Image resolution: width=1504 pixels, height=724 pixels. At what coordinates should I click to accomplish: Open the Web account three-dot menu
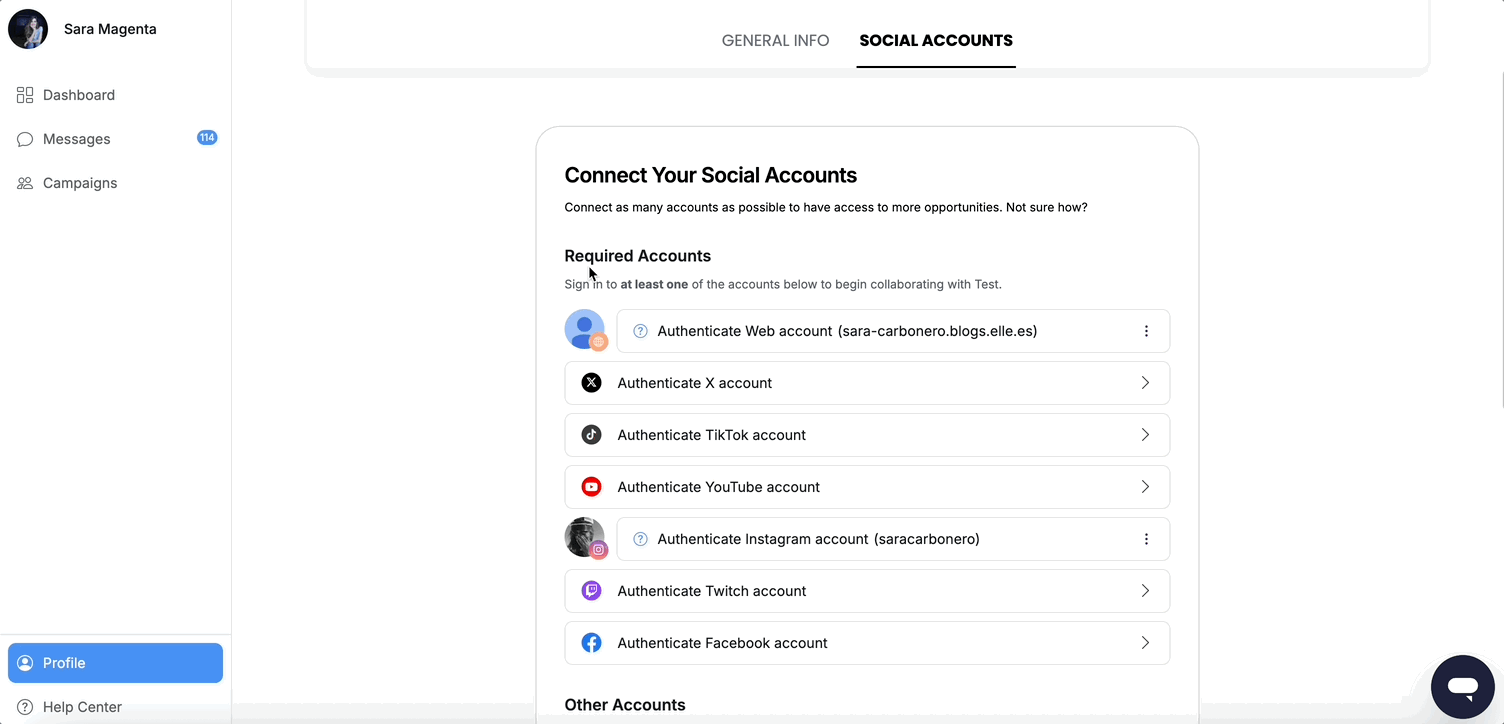tap(1146, 330)
